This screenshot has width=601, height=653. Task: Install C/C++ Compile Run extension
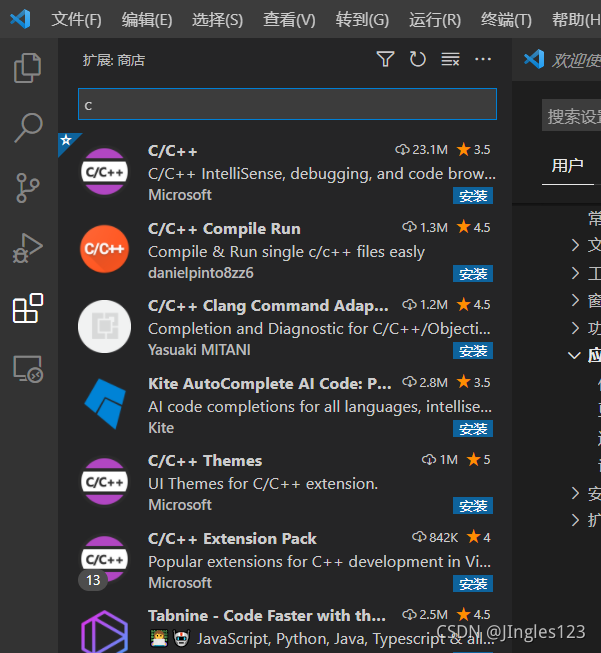point(473,274)
